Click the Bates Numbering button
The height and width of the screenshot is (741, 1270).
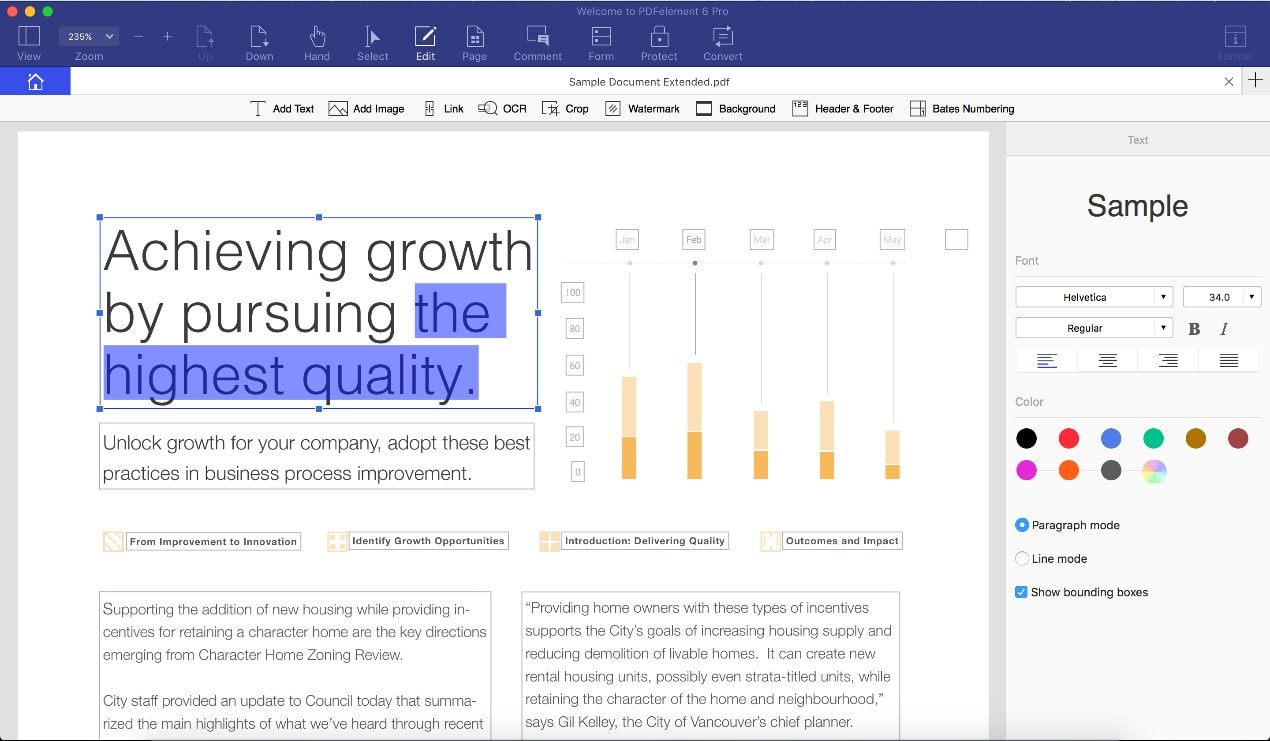coord(962,108)
